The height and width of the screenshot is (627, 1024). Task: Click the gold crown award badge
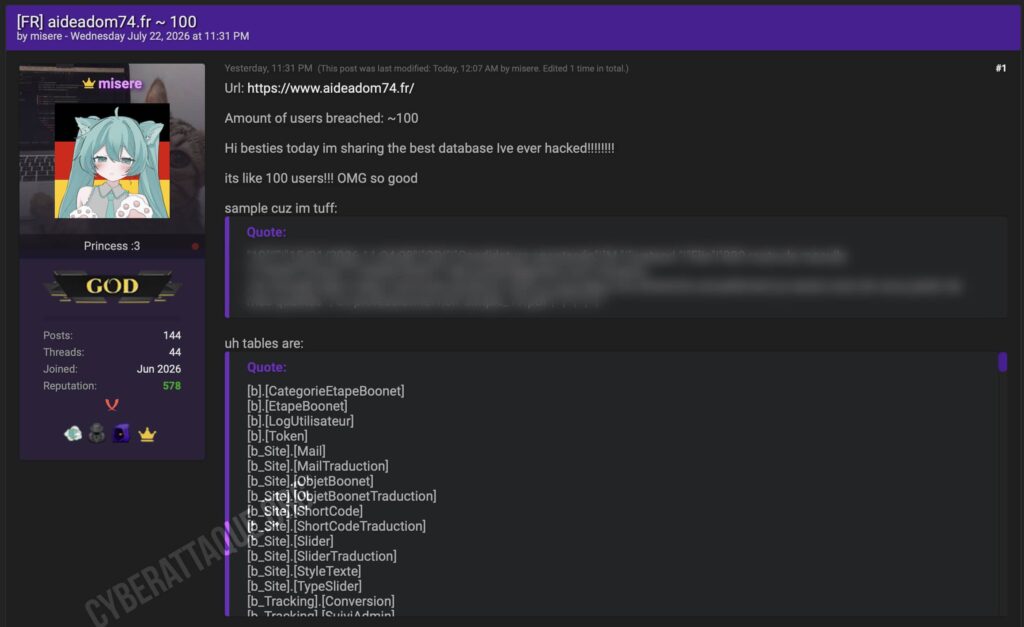pyautogui.click(x=147, y=434)
